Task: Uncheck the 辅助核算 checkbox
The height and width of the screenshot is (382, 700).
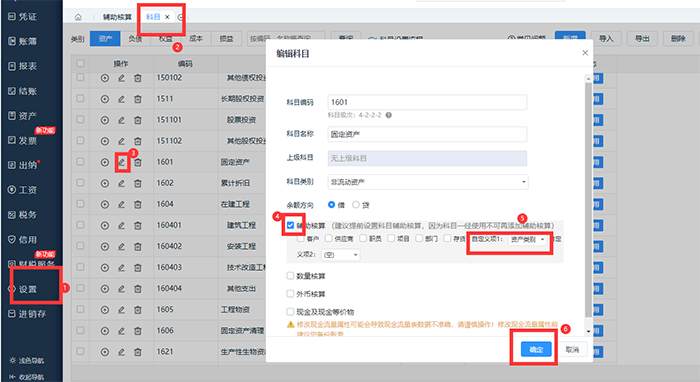Action: [291, 225]
